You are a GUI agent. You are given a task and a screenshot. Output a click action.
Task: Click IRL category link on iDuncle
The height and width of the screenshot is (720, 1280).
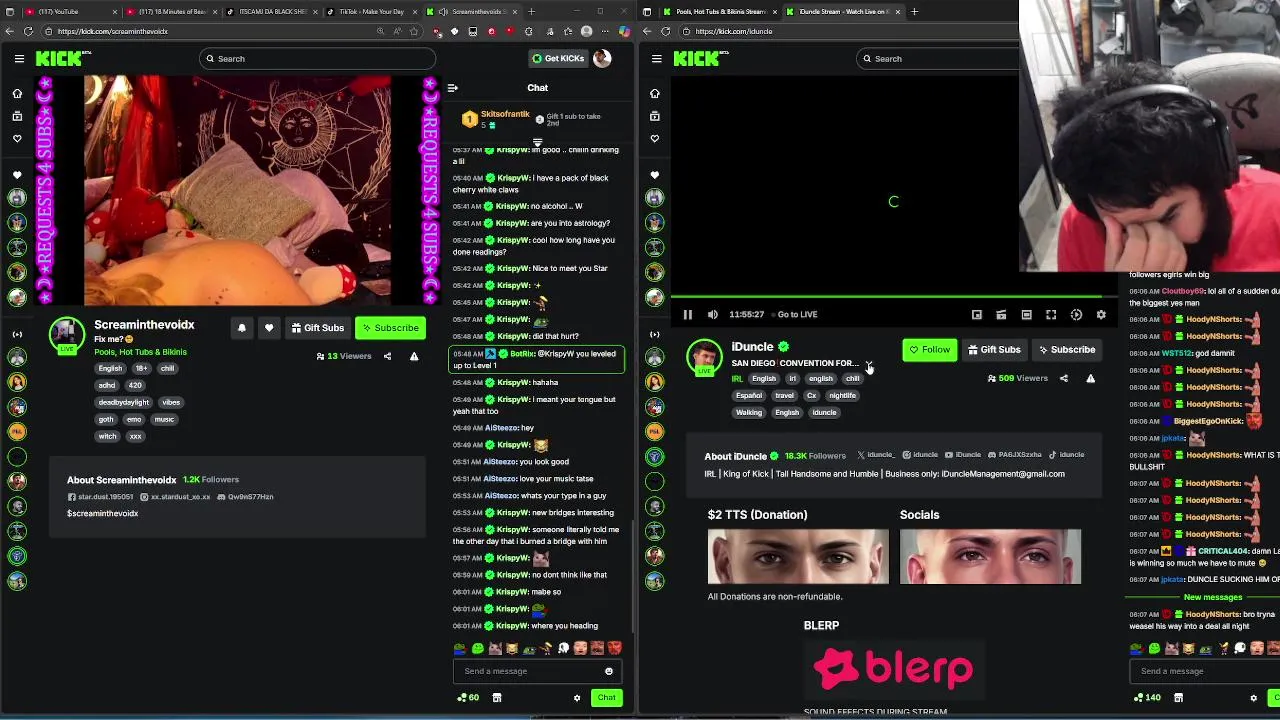(737, 379)
